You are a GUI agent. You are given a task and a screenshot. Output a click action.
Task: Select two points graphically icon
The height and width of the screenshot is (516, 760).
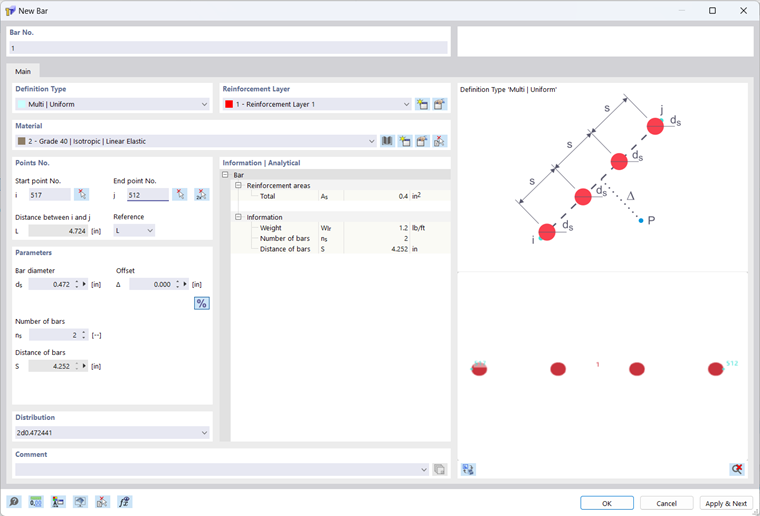pos(201,195)
